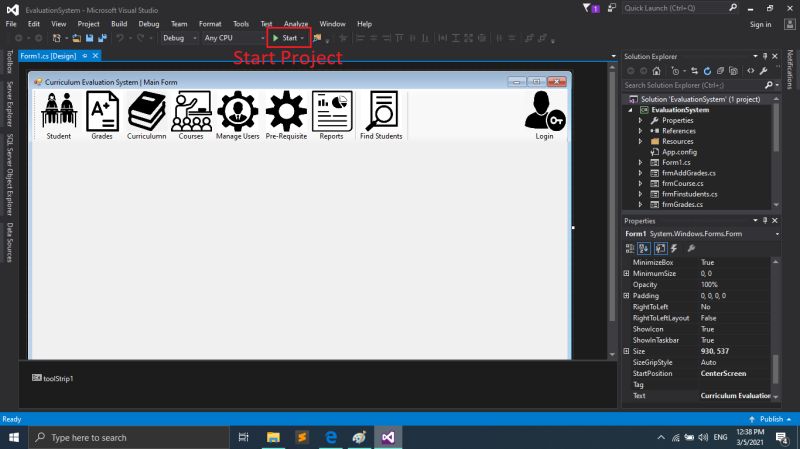Open Visual Studio icon in Windows taskbar
The image size is (800, 449).
[x=388, y=437]
